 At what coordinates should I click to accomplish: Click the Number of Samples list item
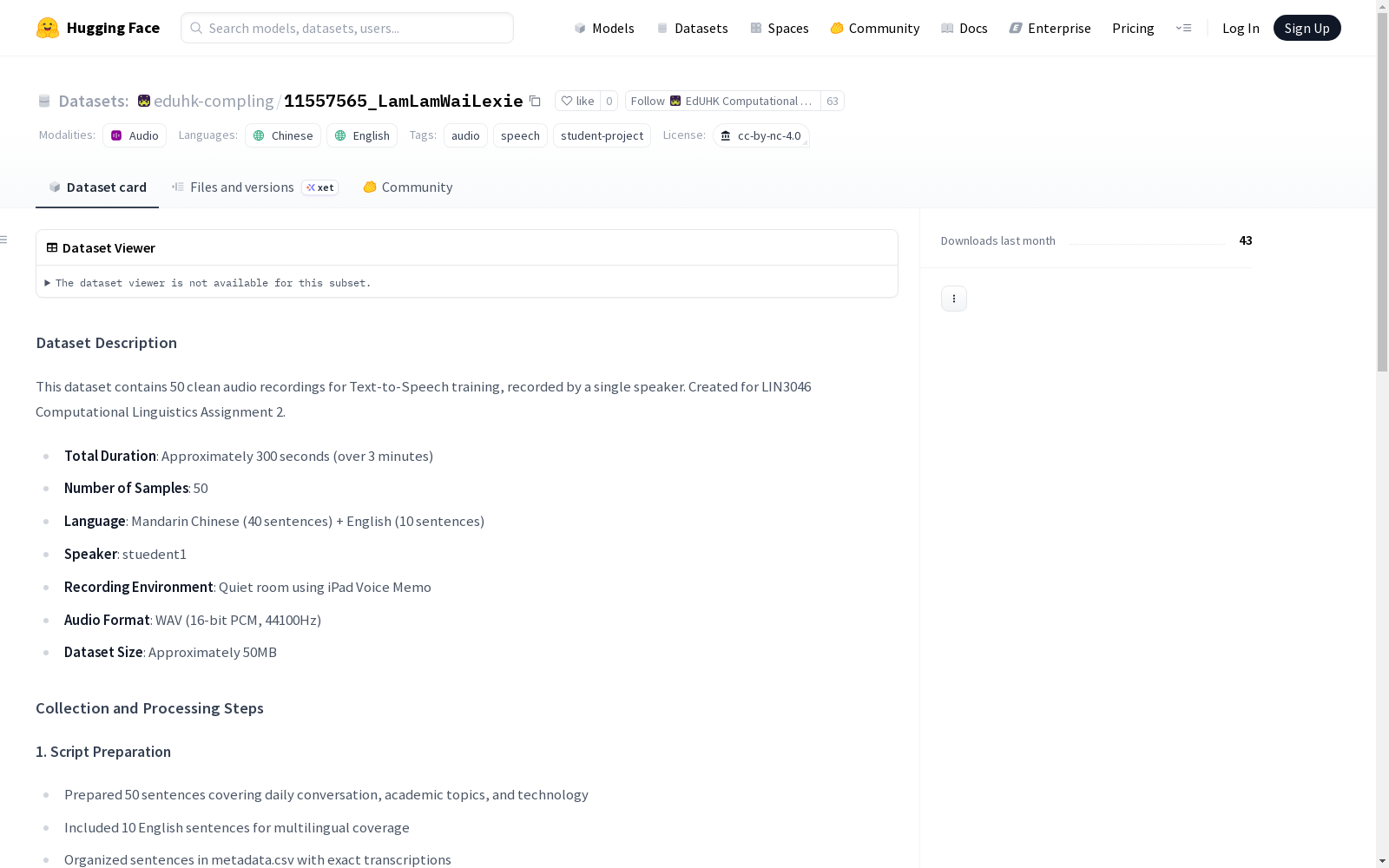(136, 488)
